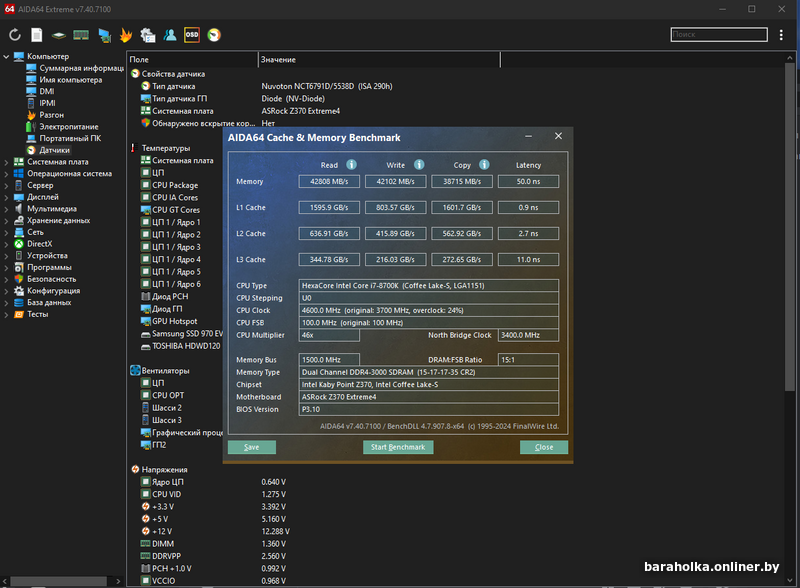Click the Memory Bus value 1500.0 MHz
Image resolution: width=800 pixels, height=588 pixels.
tap(329, 360)
